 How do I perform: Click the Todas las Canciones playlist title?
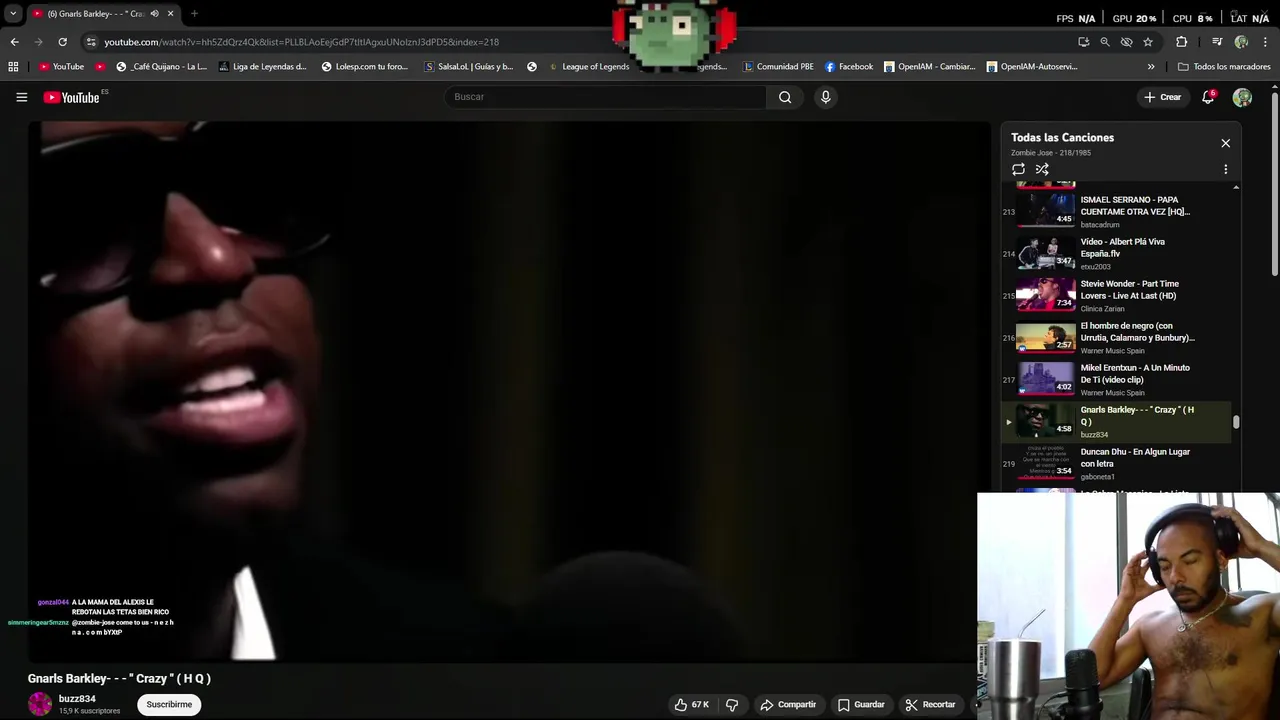(1062, 138)
